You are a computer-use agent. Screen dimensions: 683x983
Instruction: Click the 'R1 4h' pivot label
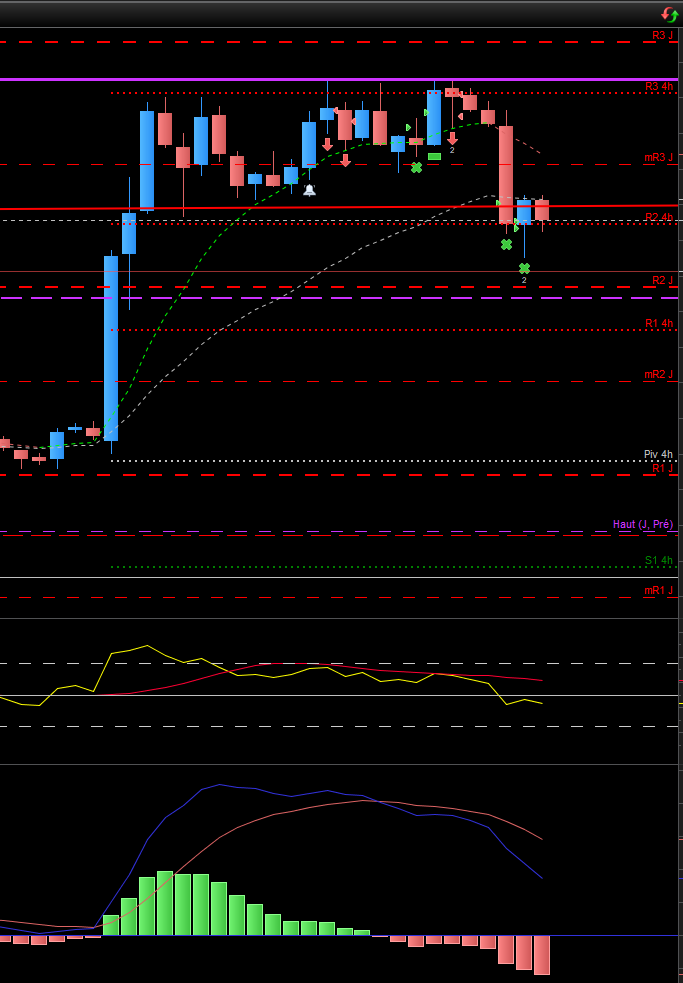659,323
